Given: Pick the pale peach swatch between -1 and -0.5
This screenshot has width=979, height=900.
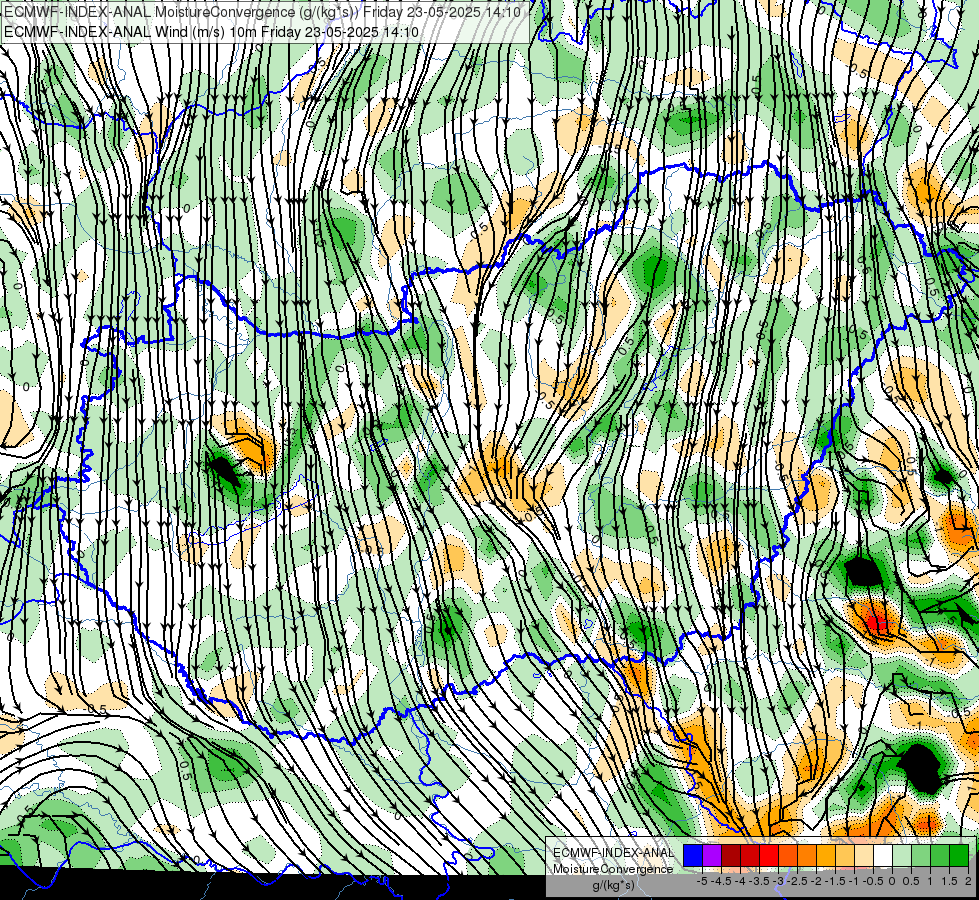Looking at the screenshot, I should pyautogui.click(x=863, y=856).
